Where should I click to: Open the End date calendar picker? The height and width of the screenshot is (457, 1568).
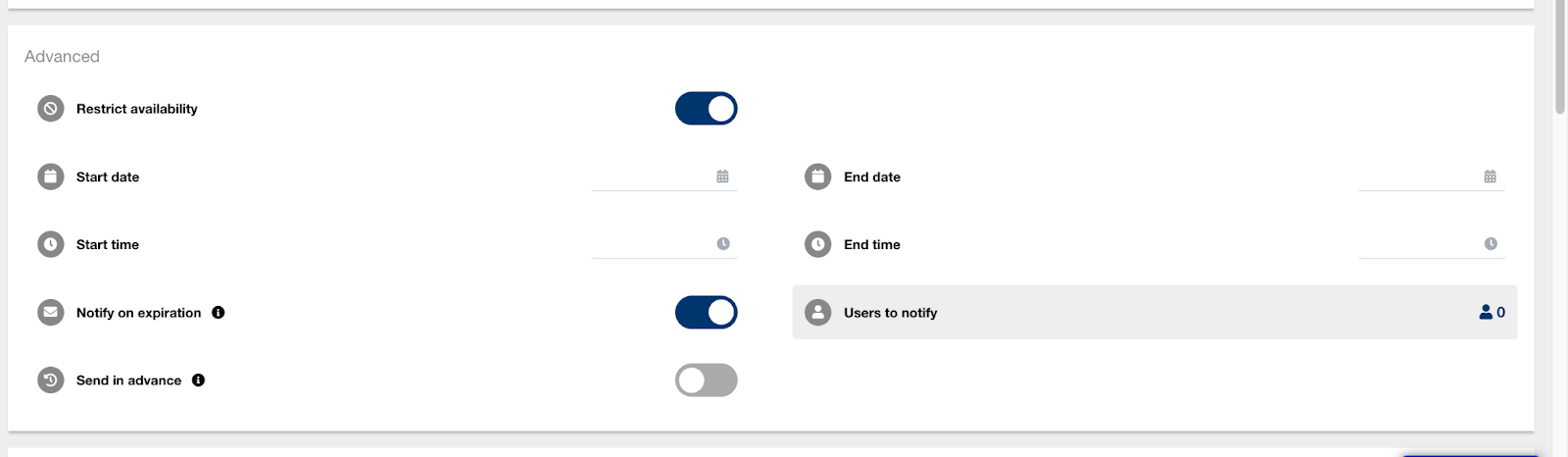tap(1490, 177)
